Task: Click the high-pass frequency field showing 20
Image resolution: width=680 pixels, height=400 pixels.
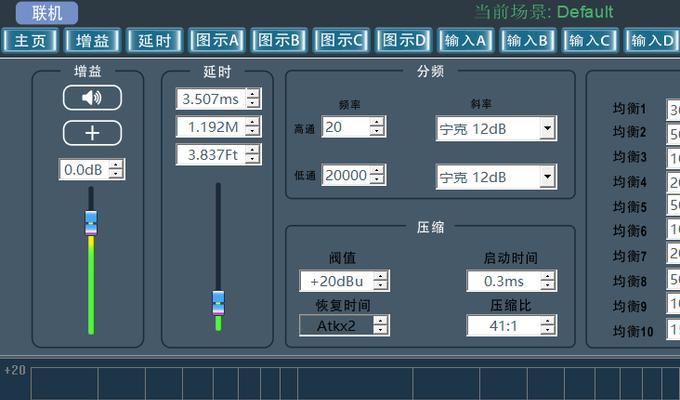Action: click(x=344, y=127)
